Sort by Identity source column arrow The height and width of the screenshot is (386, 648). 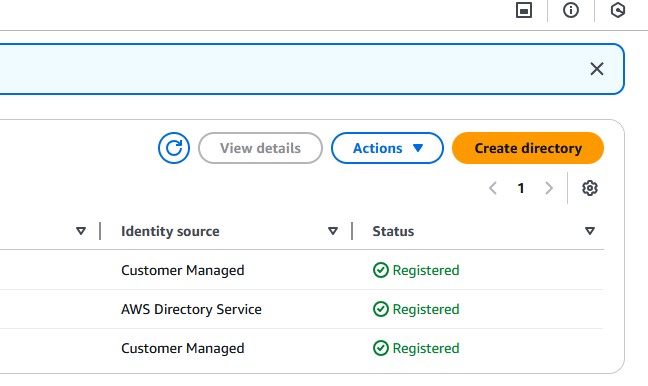tap(333, 231)
